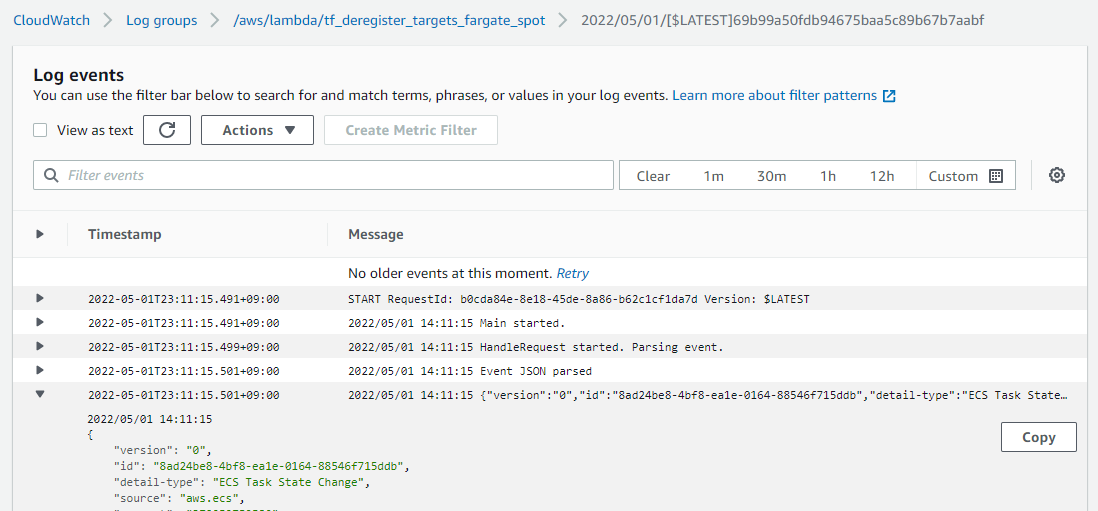Copy the expanded log event
1098x511 pixels.
click(x=1038, y=438)
